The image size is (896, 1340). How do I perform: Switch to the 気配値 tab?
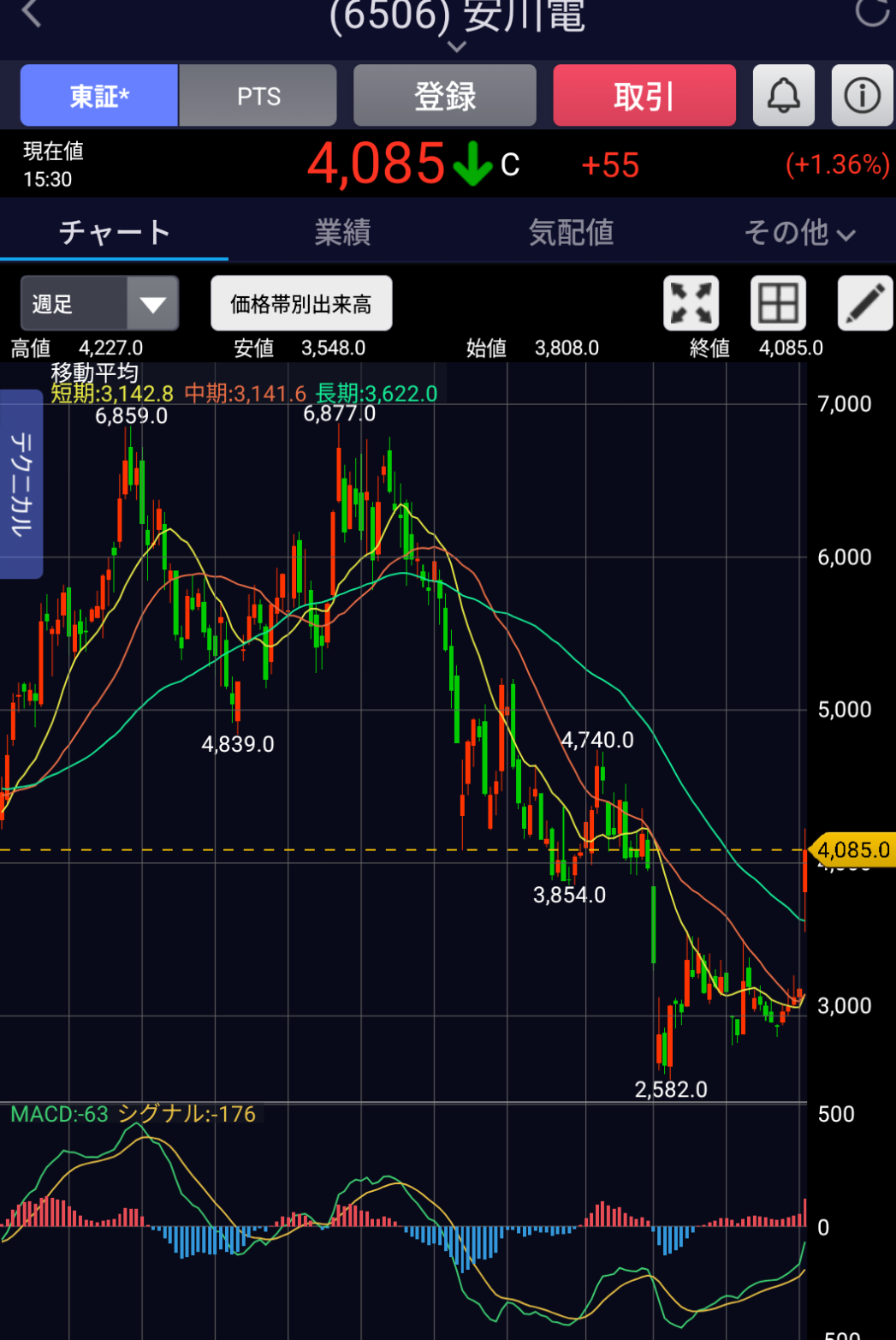click(571, 232)
